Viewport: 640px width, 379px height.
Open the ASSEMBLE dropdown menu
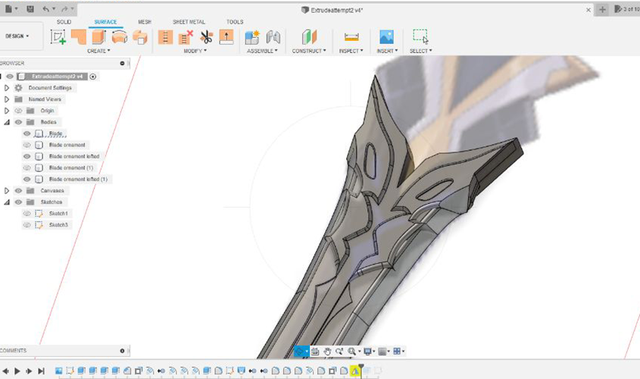(262, 51)
